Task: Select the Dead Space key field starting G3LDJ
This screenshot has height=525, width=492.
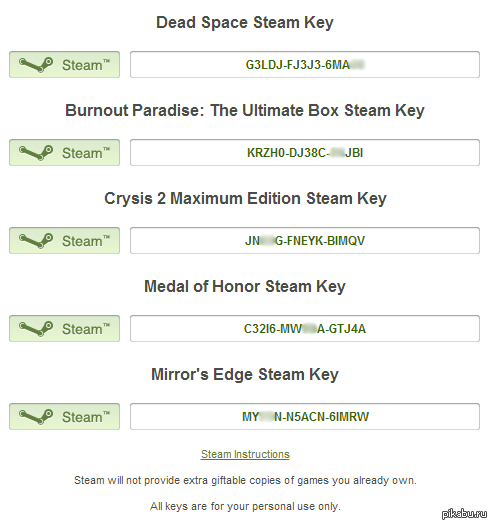Action: 305,65
